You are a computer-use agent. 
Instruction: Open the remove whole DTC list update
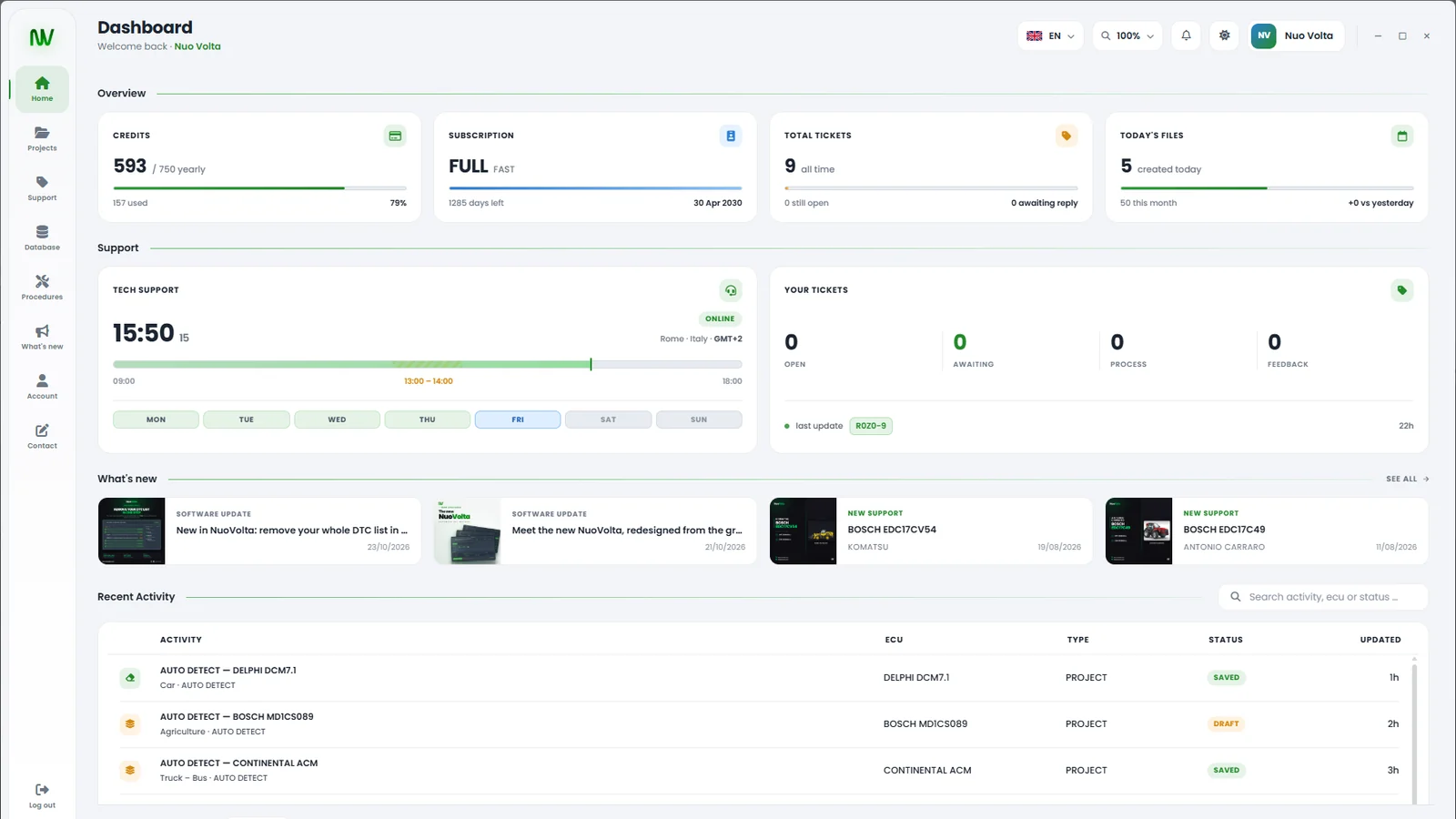(259, 531)
